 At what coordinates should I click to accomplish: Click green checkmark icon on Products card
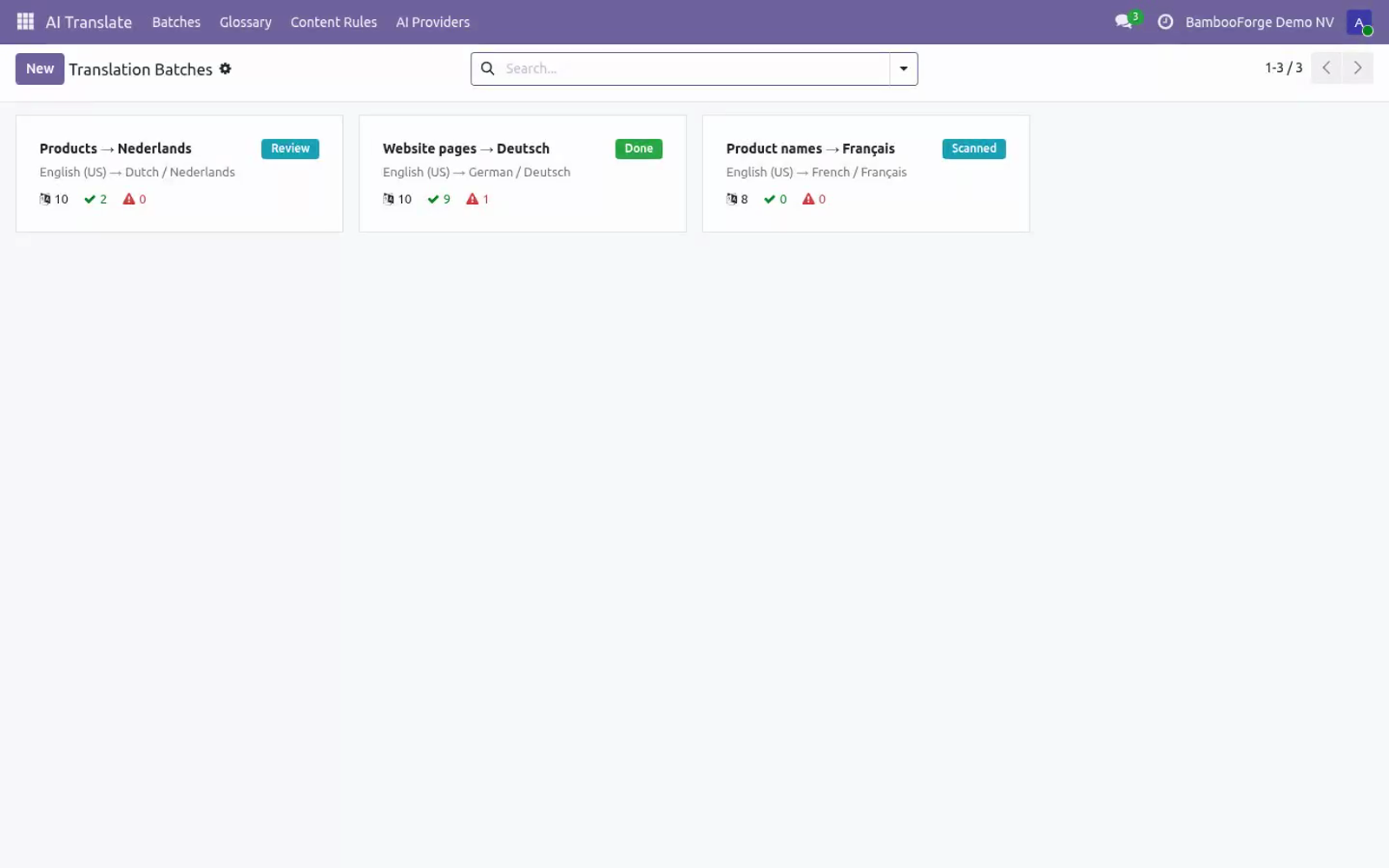(x=89, y=199)
